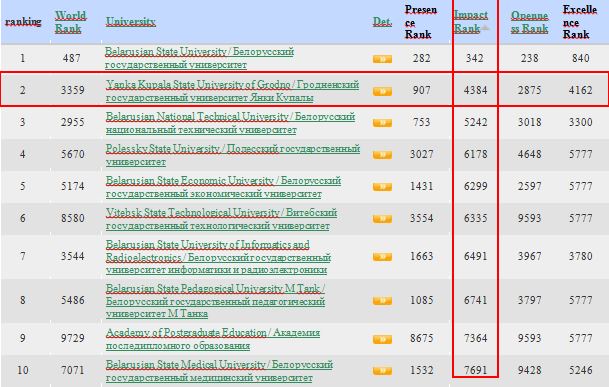The width and height of the screenshot is (609, 387).
Task: Select excellence rank value 5246
Action: [x=581, y=370]
